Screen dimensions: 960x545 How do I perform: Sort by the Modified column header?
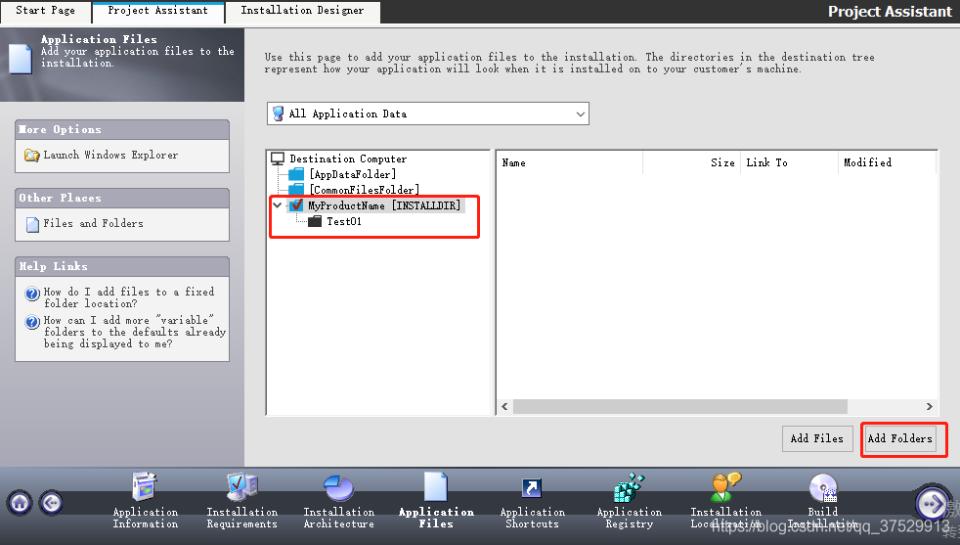click(x=887, y=163)
